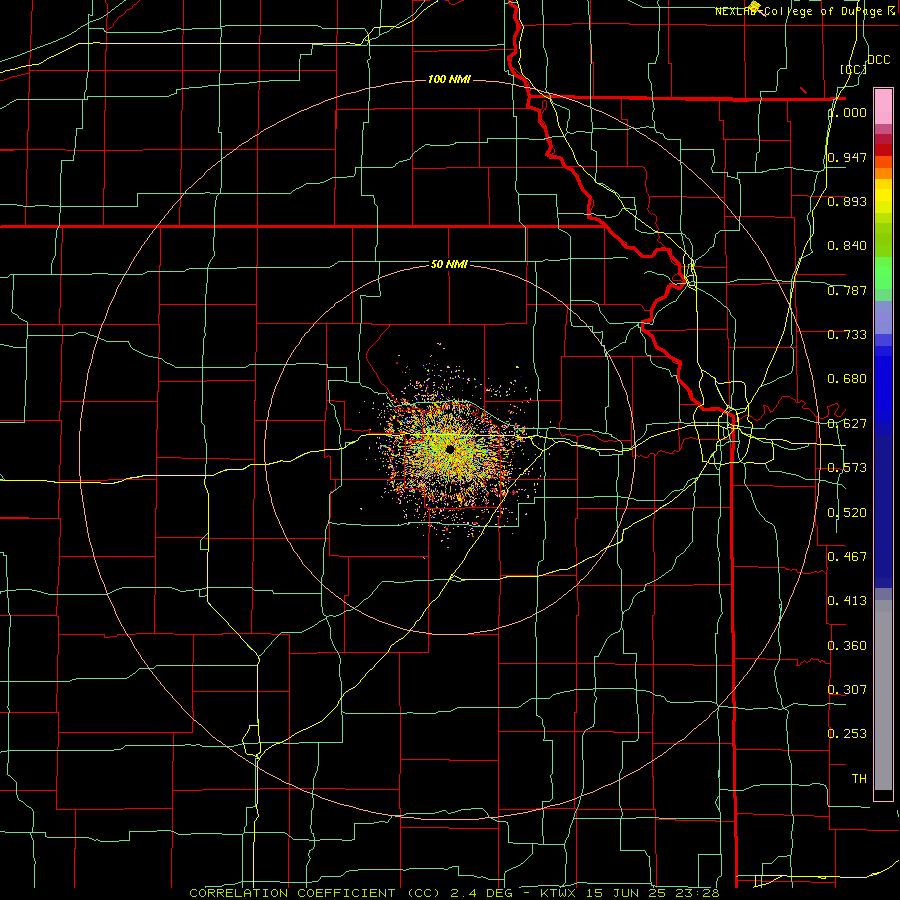This screenshot has height=900, width=900.
Task: Click the 0.573 scale value
Action: tap(847, 468)
